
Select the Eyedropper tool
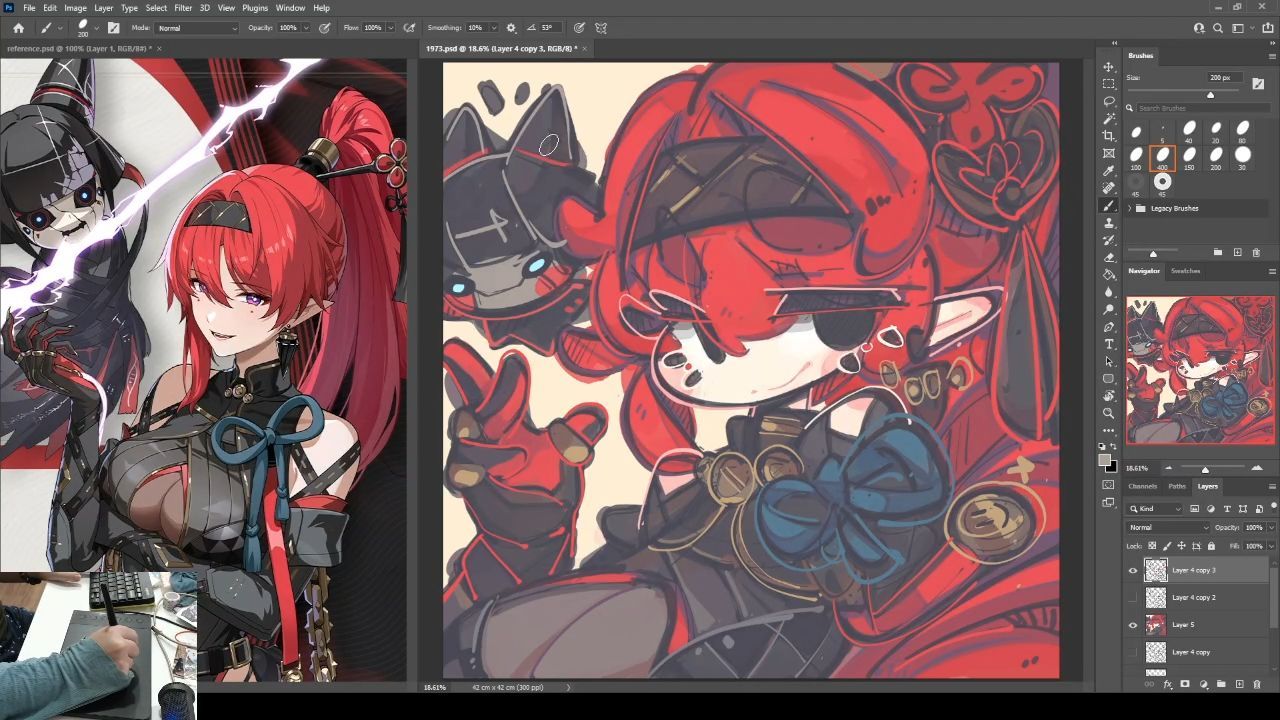tap(1108, 171)
